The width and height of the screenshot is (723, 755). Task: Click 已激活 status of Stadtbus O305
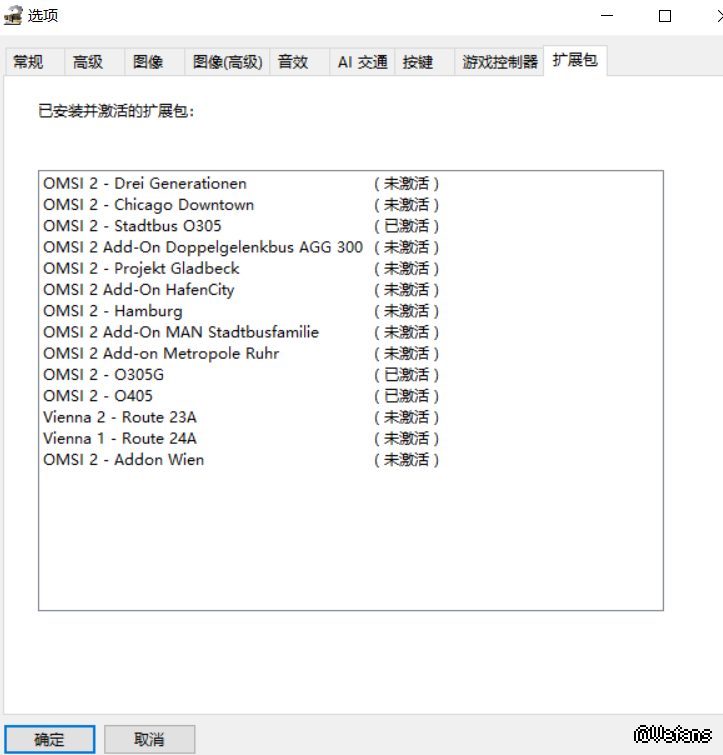(x=406, y=226)
